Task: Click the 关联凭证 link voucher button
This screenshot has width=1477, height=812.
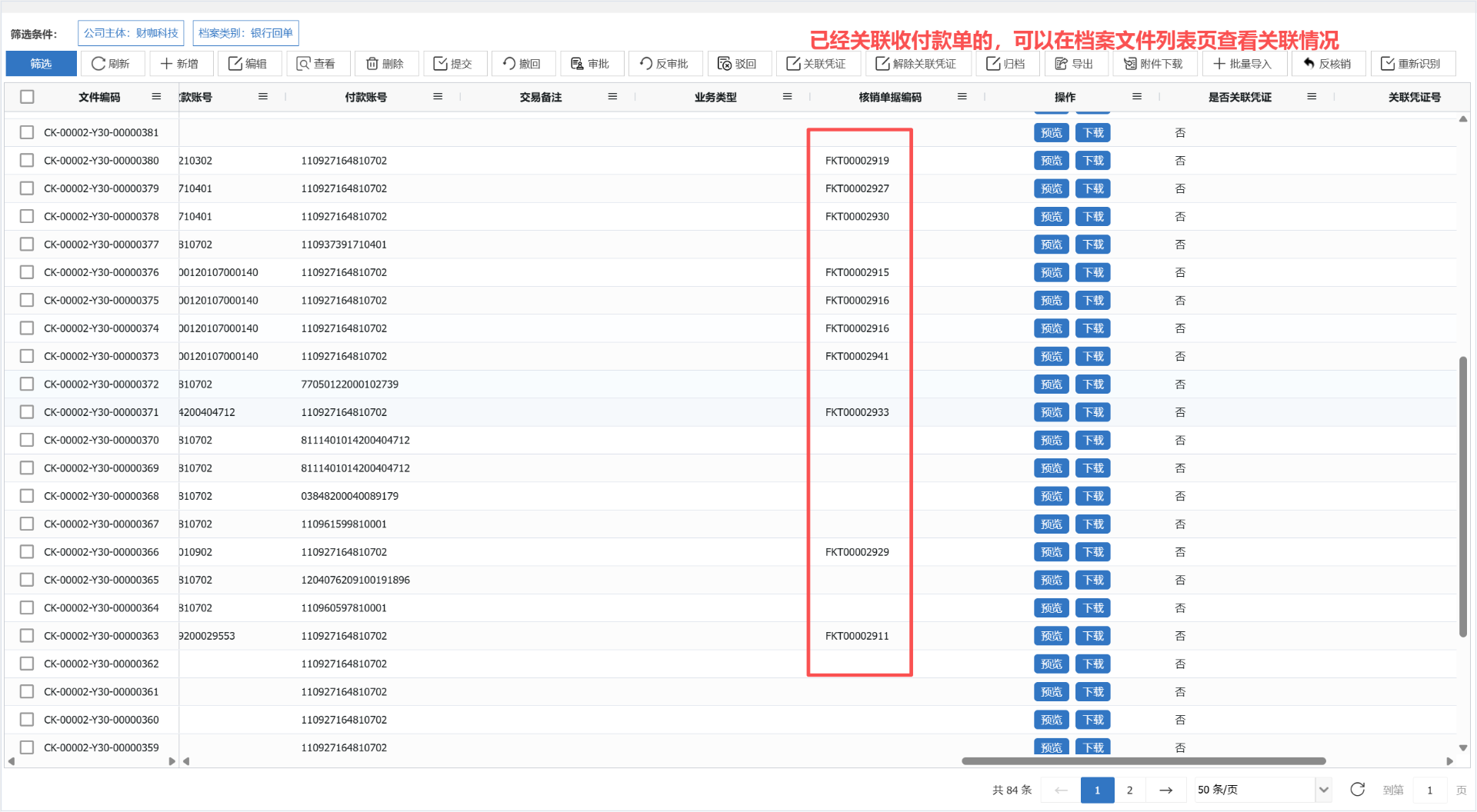Action: tap(817, 64)
